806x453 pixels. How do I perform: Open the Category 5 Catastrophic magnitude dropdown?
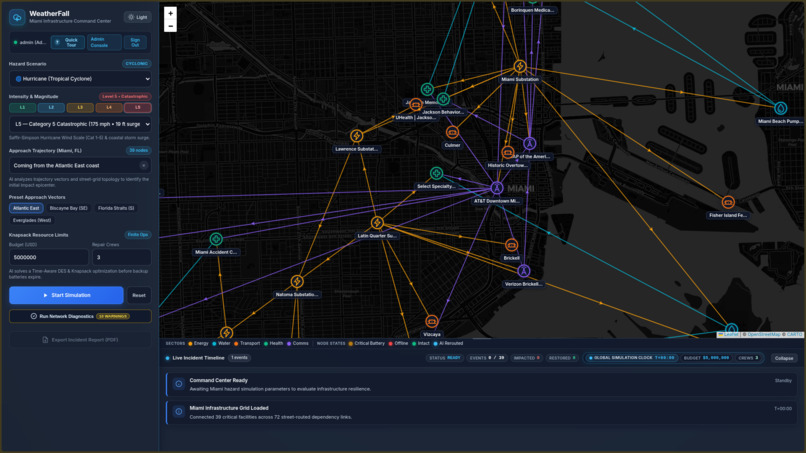pyautogui.click(x=80, y=124)
